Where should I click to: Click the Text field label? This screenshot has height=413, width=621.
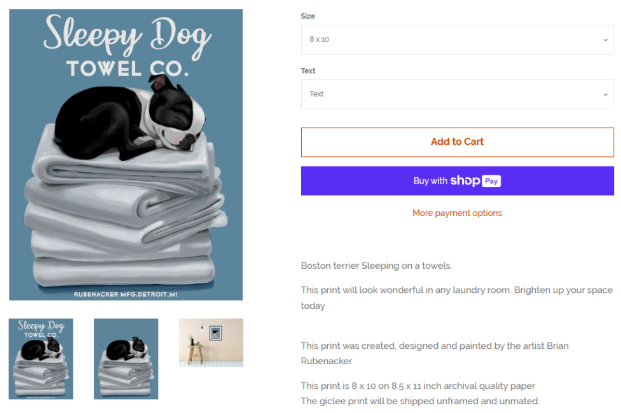point(309,71)
